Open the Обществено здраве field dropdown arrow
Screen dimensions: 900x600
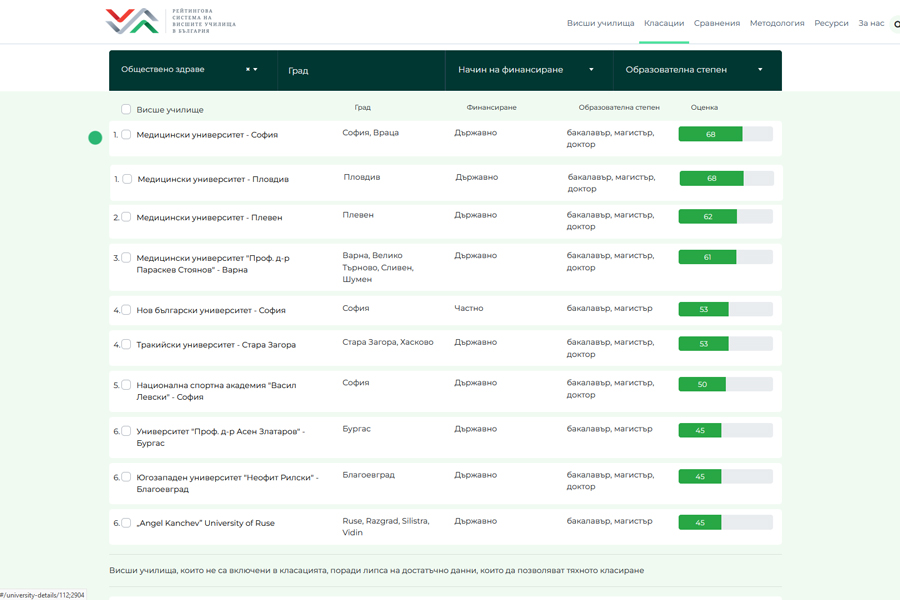coord(255,69)
